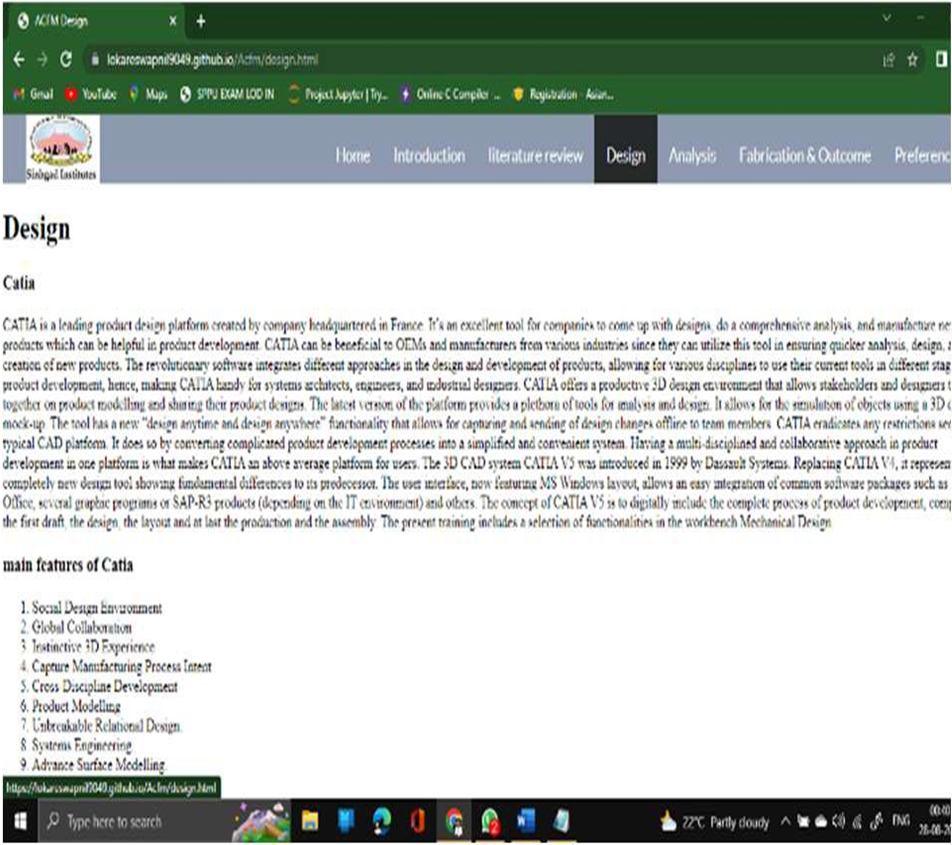Open Online C Compiler bookmark
This screenshot has width=952, height=845.
[x=450, y=94]
